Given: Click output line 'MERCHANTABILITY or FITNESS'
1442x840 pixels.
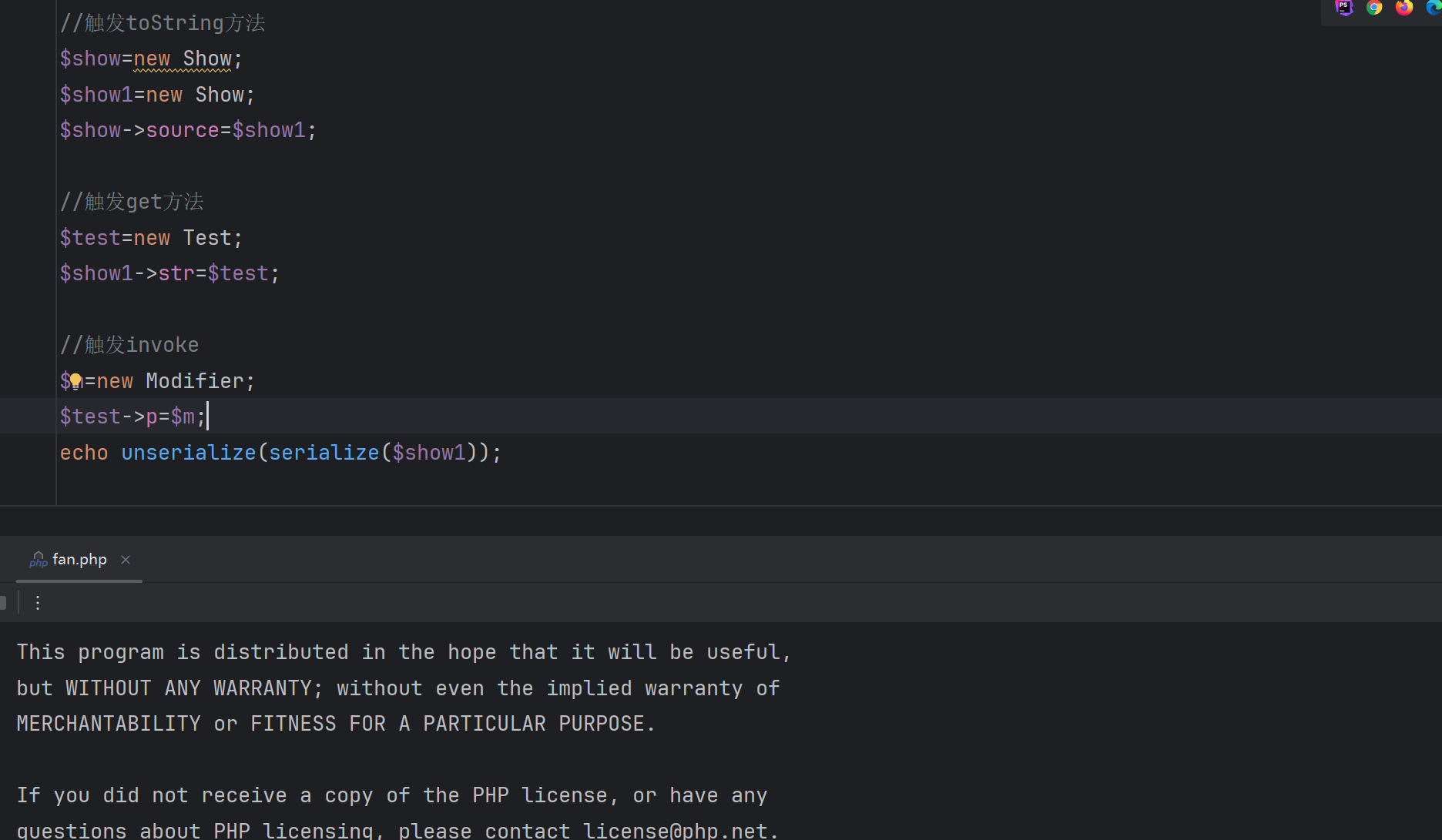Looking at the screenshot, I should (x=336, y=724).
